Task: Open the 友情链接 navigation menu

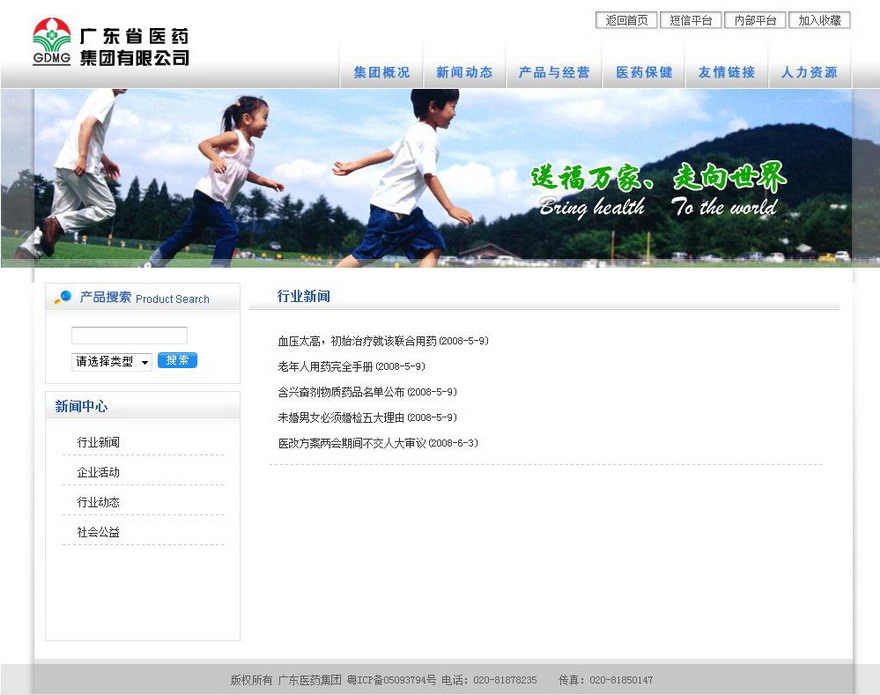Action: pyautogui.click(x=726, y=72)
